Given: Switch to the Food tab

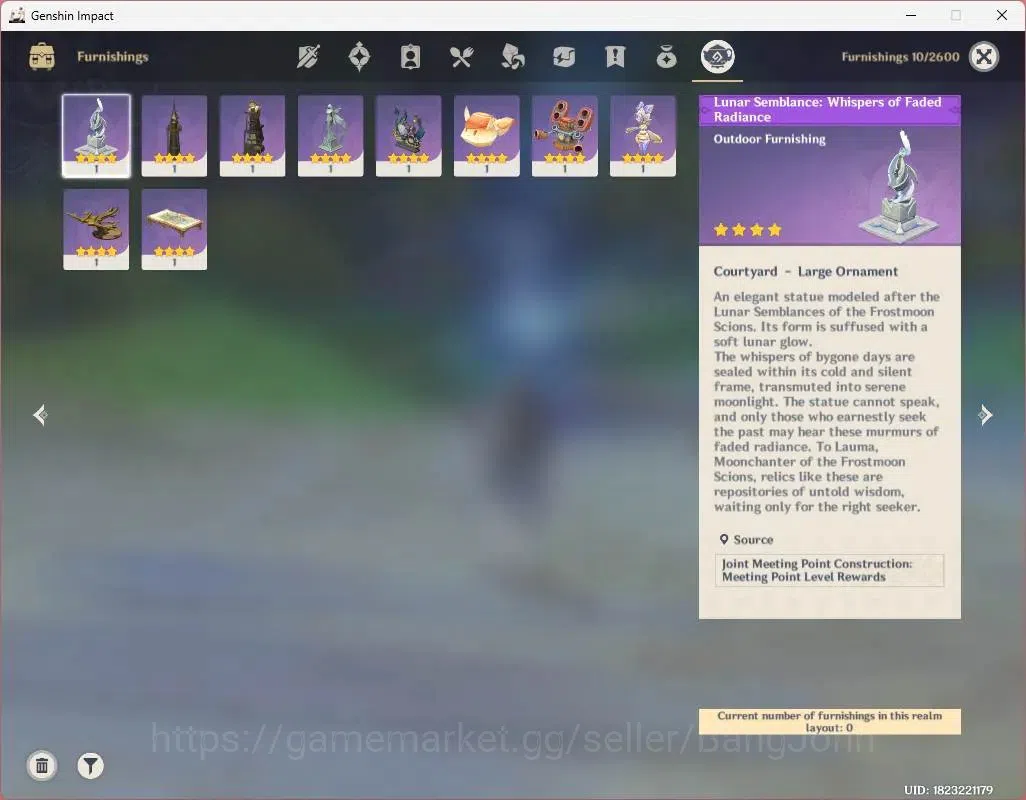Looking at the screenshot, I should coord(461,57).
